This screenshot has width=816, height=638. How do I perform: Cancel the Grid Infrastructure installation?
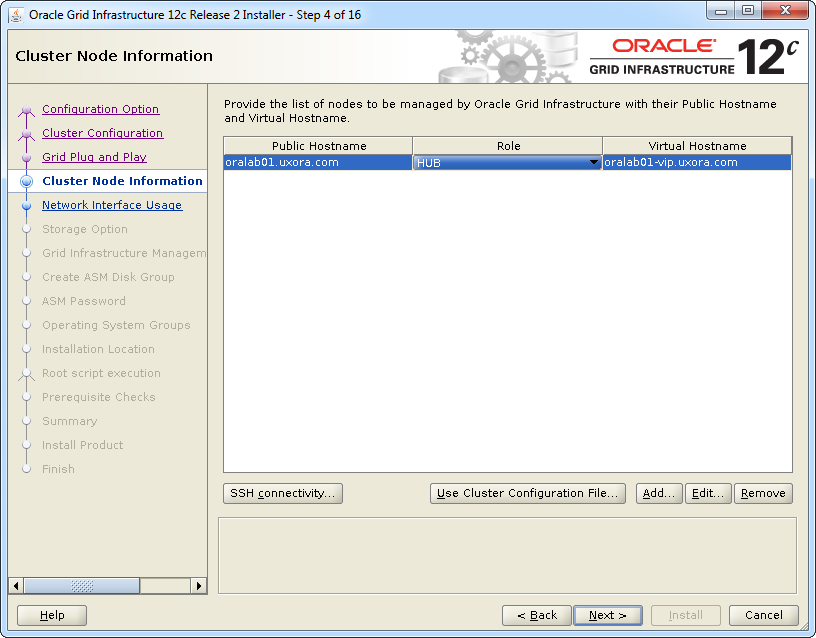tap(763, 615)
